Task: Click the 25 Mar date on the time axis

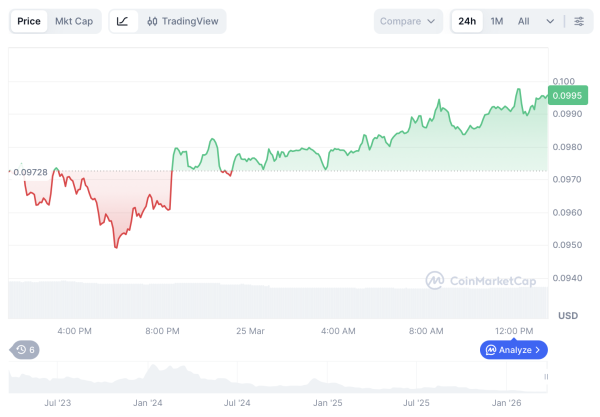Action: (x=250, y=330)
